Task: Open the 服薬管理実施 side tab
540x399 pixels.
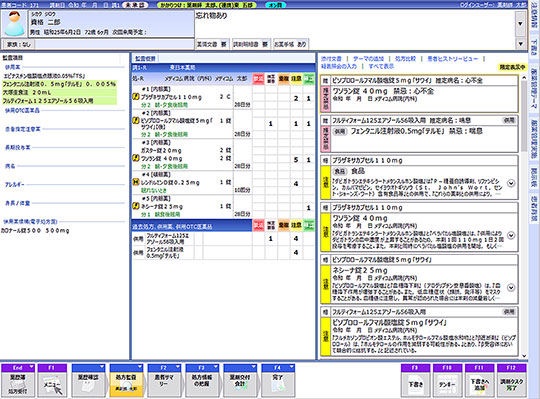Action: tap(533, 139)
